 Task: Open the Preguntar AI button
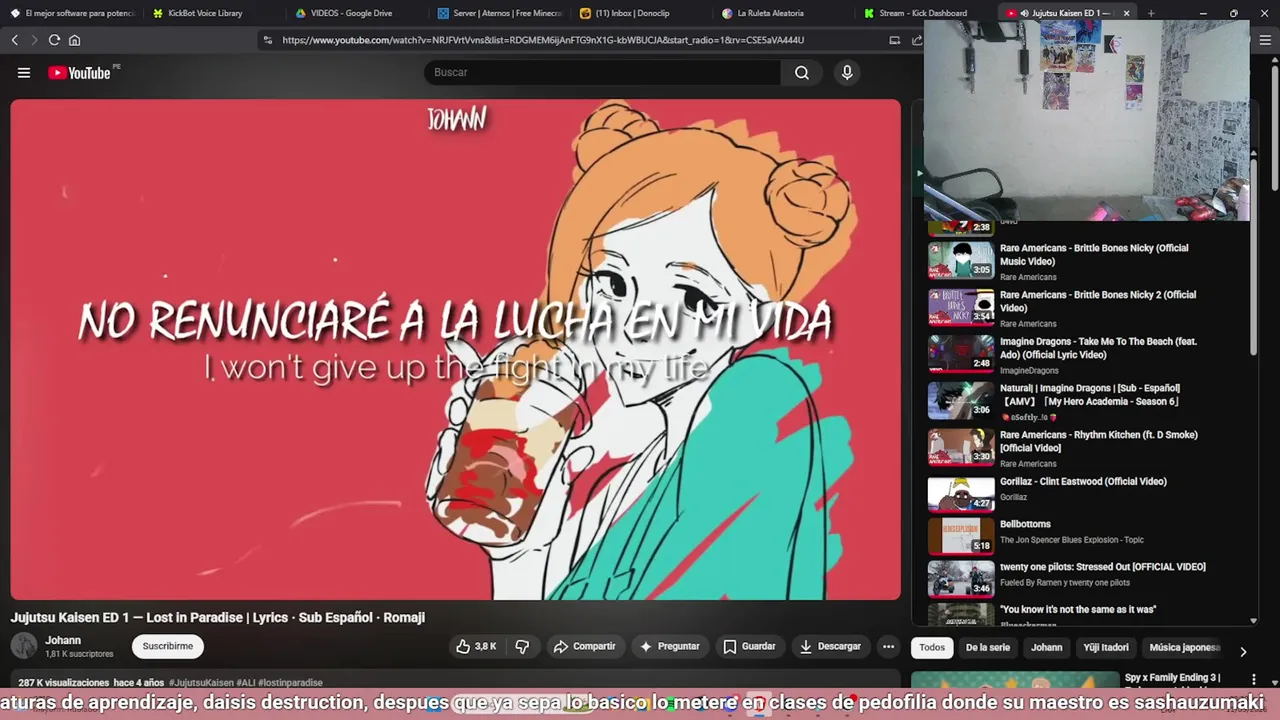point(670,647)
